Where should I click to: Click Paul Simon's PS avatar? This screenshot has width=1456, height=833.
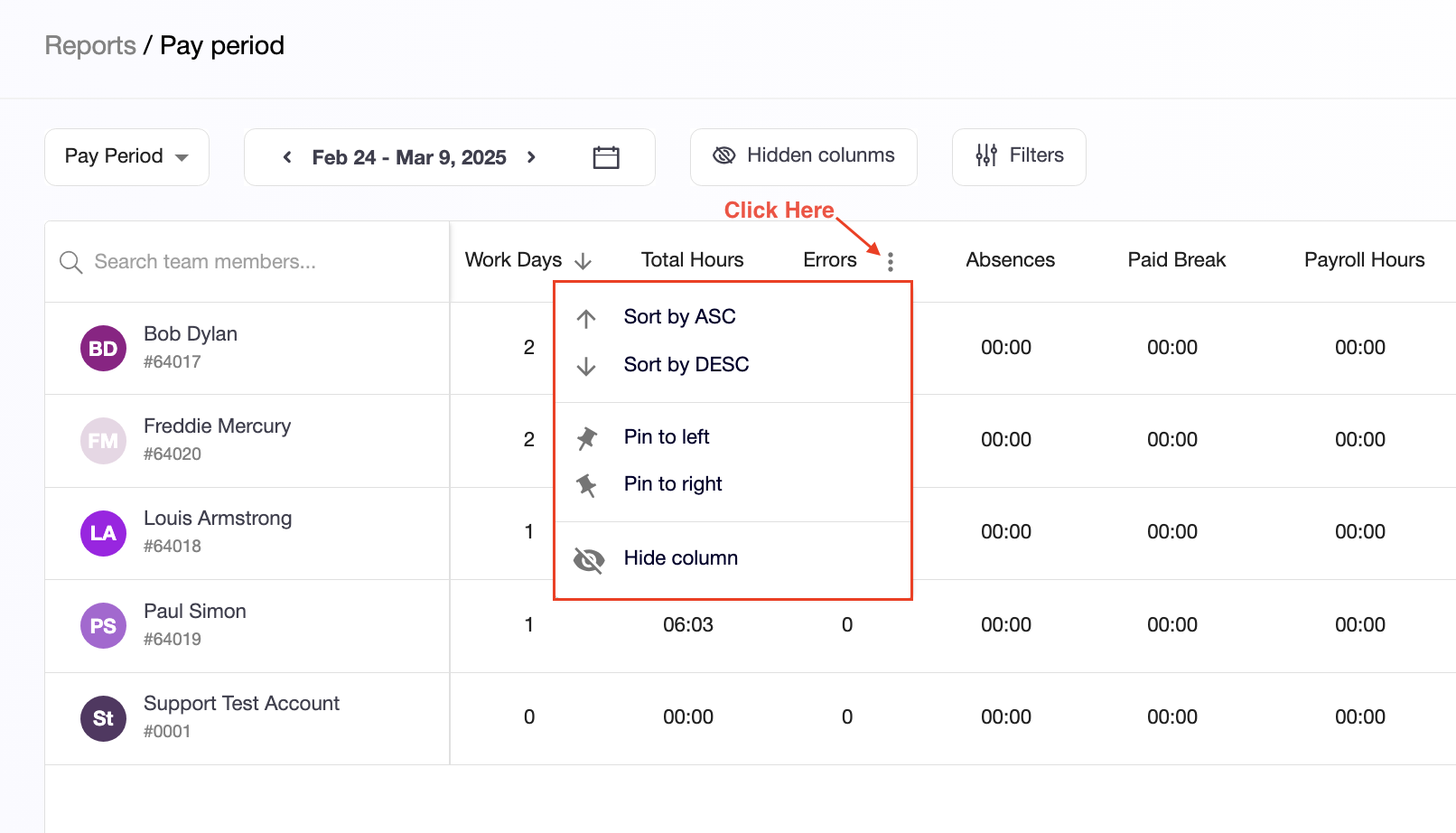click(x=103, y=626)
